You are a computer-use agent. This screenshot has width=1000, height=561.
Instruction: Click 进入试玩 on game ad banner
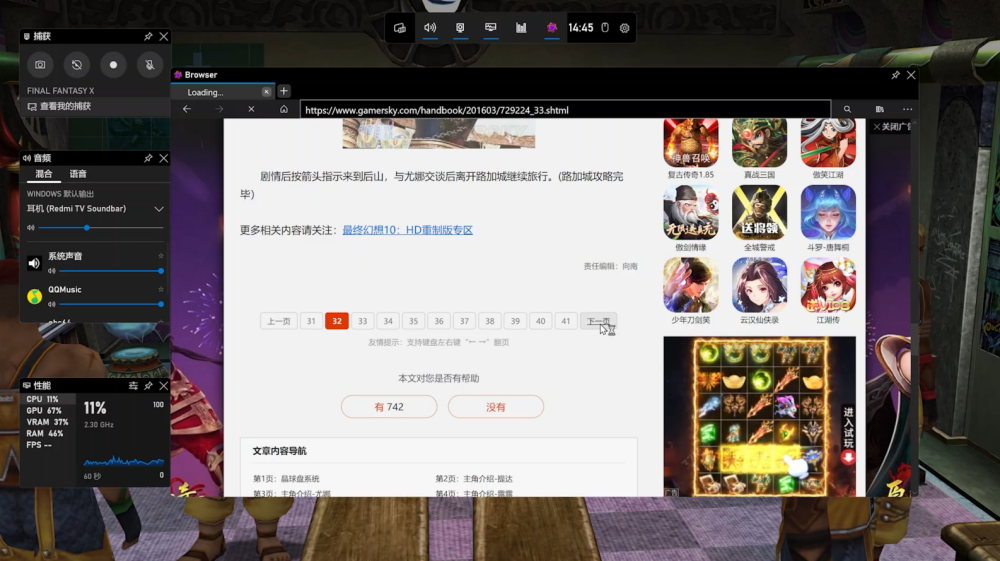pos(848,434)
